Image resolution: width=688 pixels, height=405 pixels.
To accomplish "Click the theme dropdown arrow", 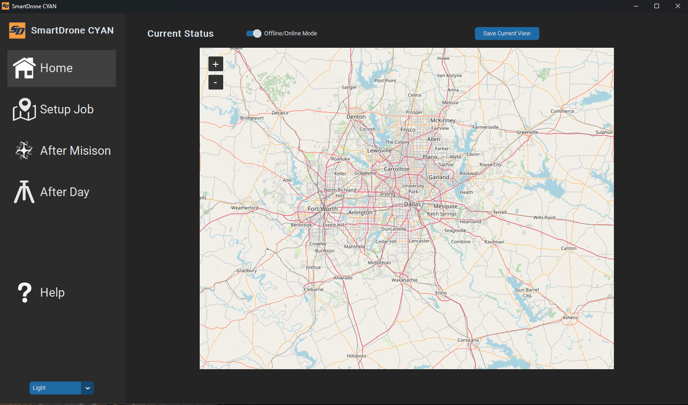I will pyautogui.click(x=87, y=388).
